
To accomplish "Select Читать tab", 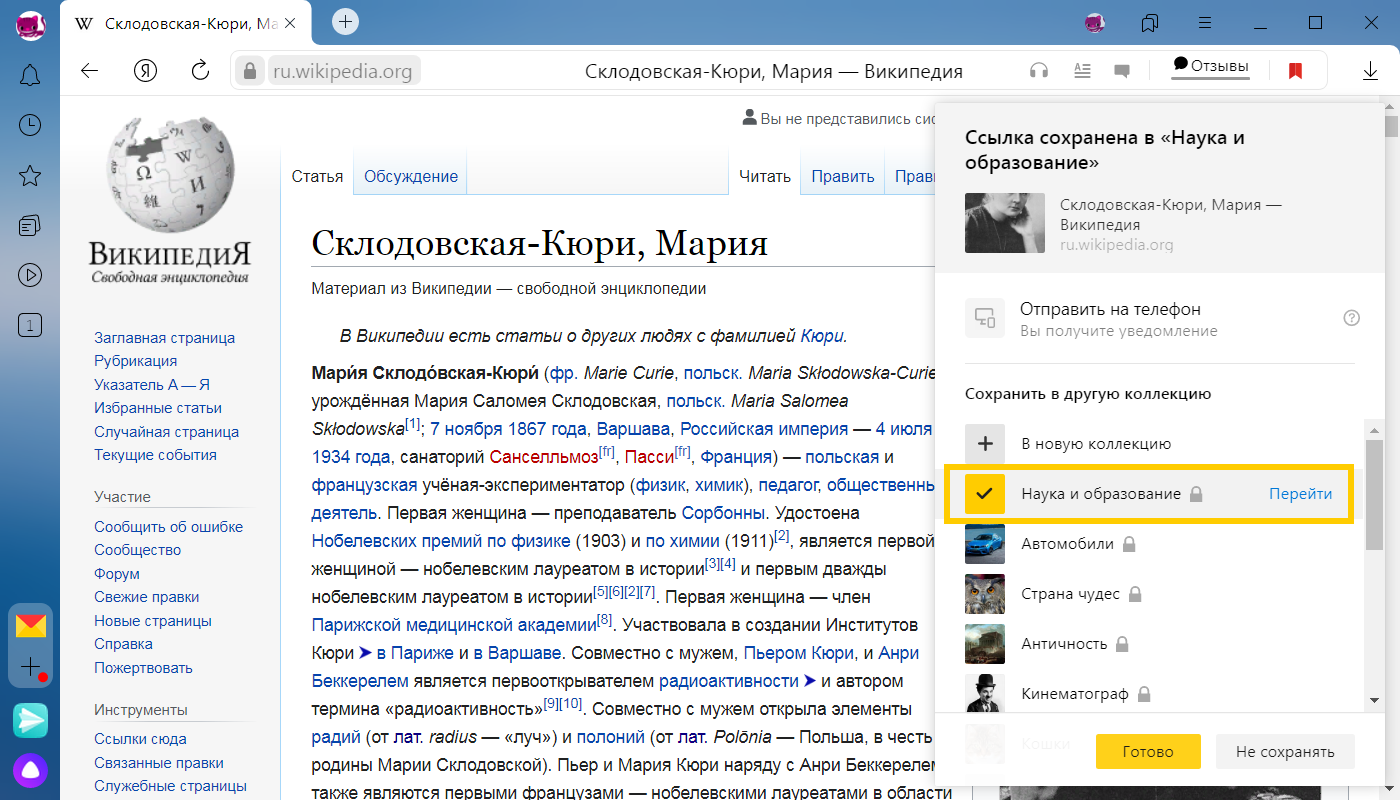I will [765, 176].
